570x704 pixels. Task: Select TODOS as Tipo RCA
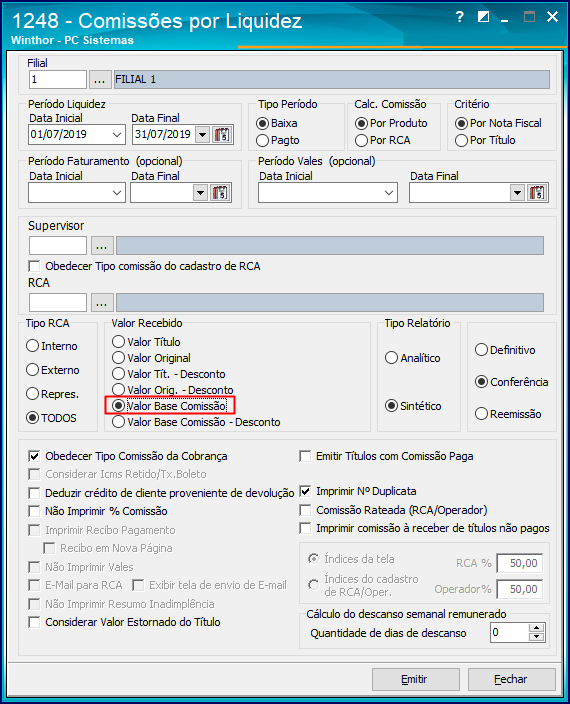coord(51,418)
